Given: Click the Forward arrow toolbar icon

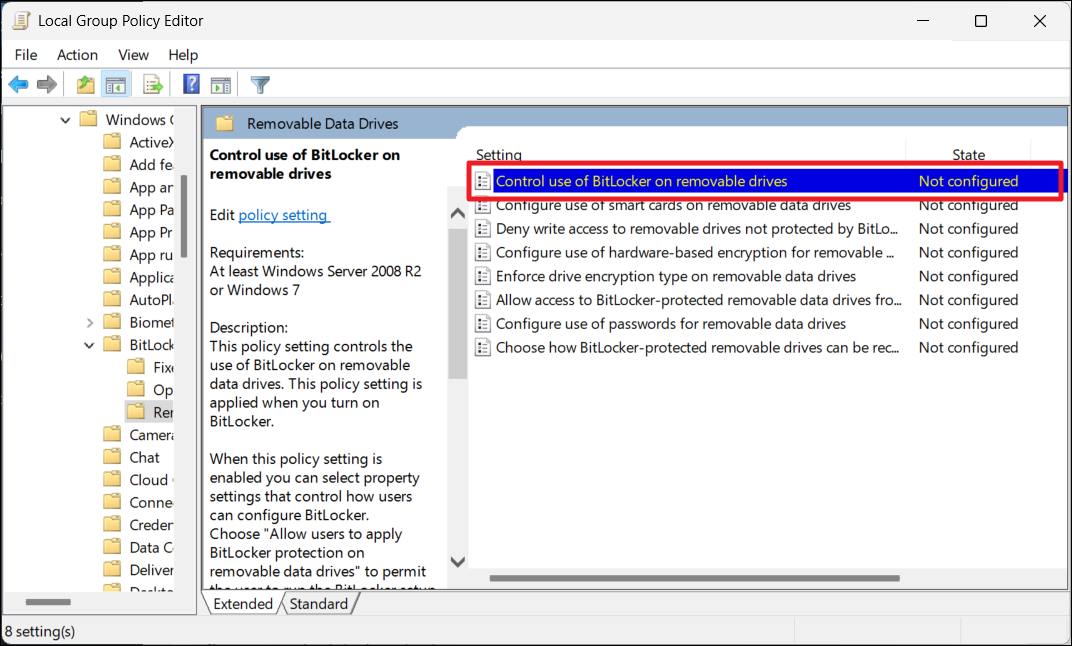Looking at the screenshot, I should [x=46, y=85].
